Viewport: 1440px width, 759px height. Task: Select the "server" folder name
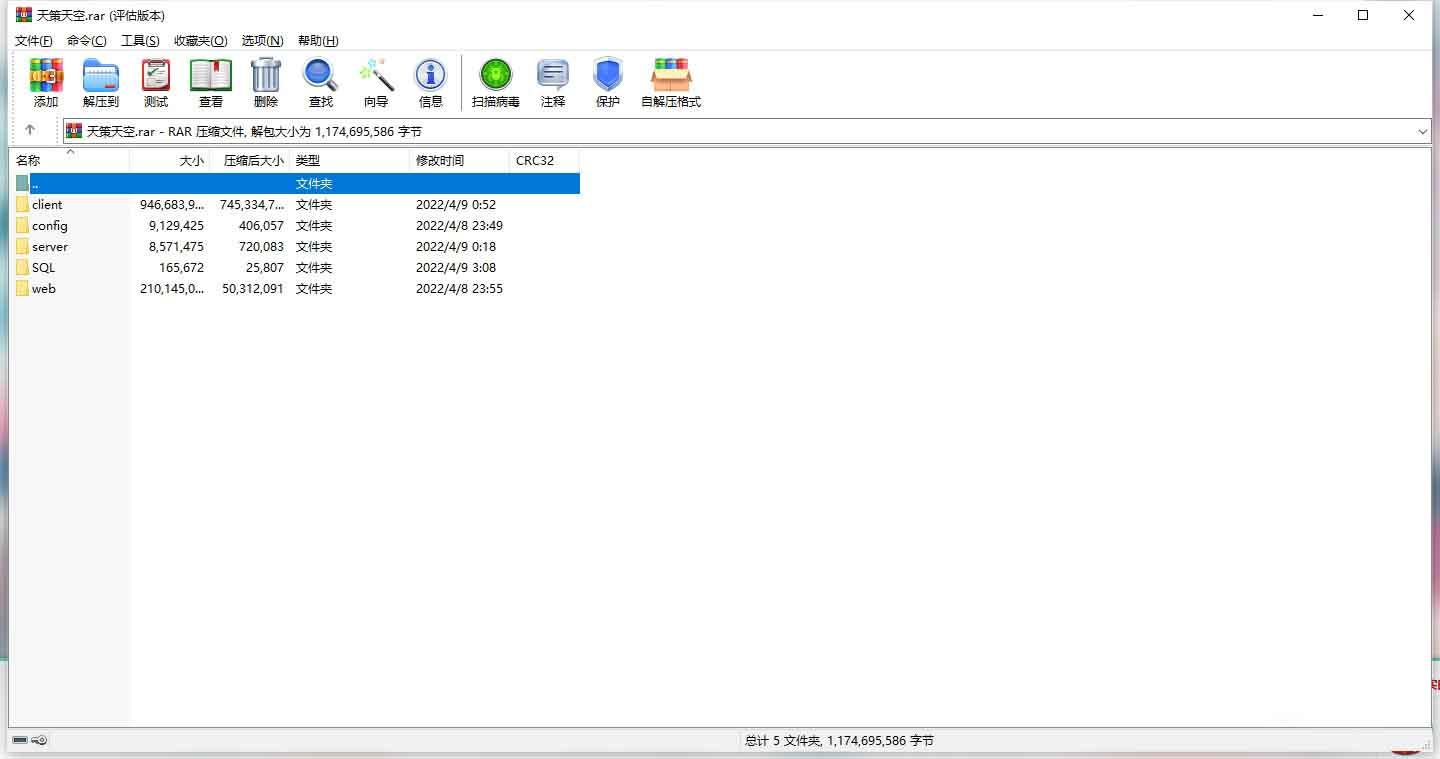pyautogui.click(x=50, y=246)
